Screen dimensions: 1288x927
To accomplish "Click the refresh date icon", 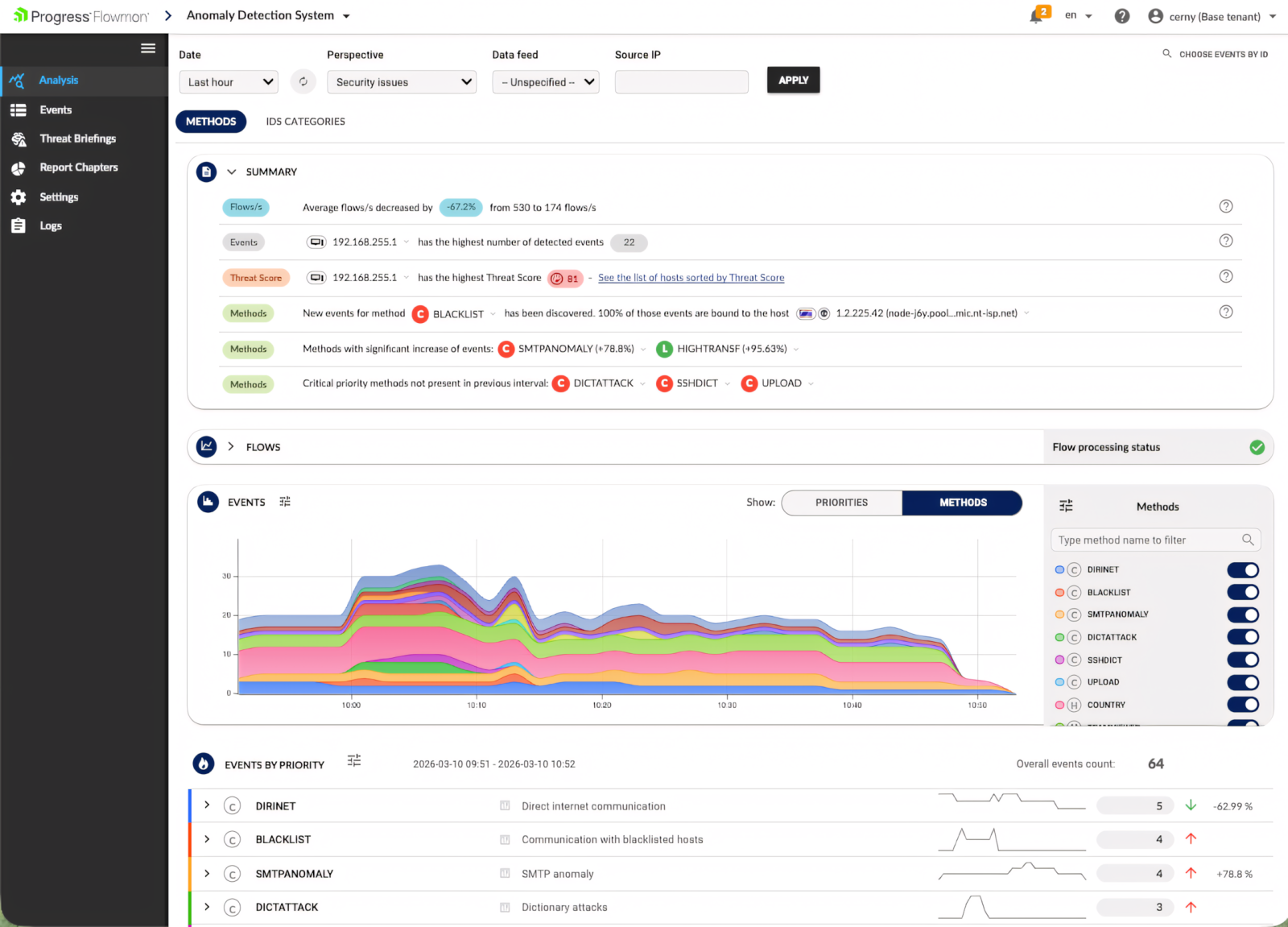I will pyautogui.click(x=303, y=81).
